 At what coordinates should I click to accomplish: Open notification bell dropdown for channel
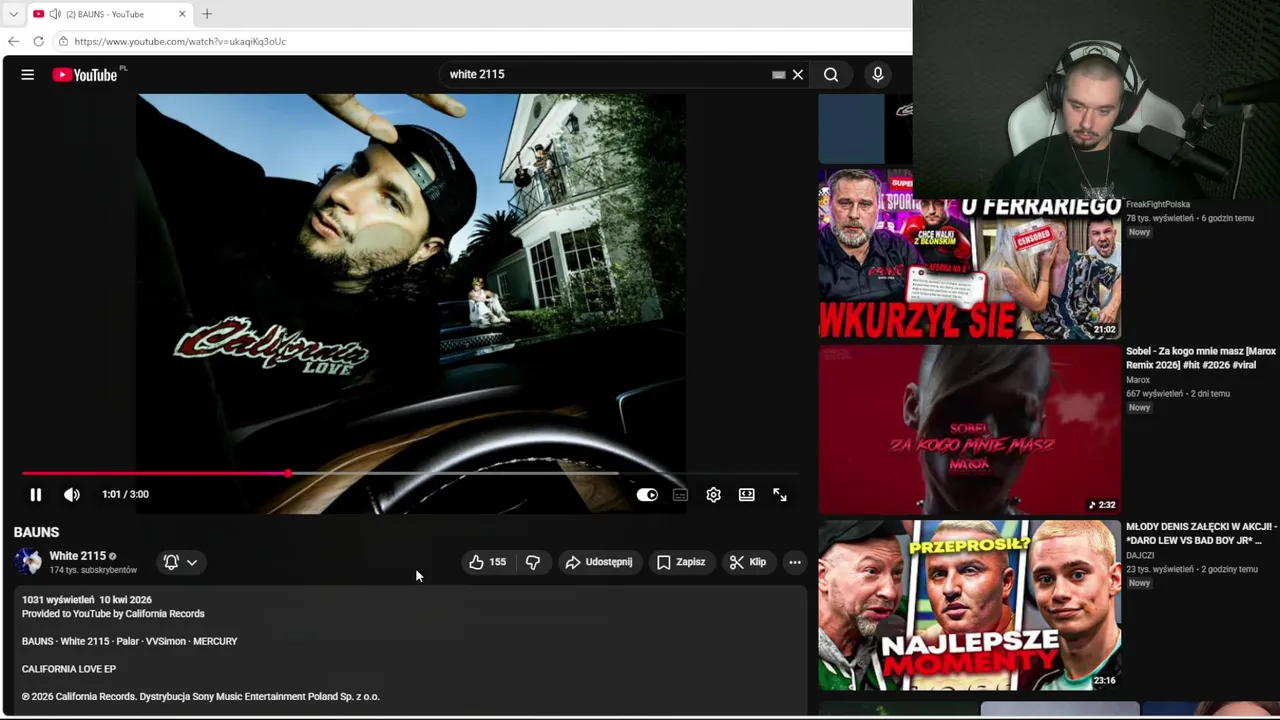point(180,562)
